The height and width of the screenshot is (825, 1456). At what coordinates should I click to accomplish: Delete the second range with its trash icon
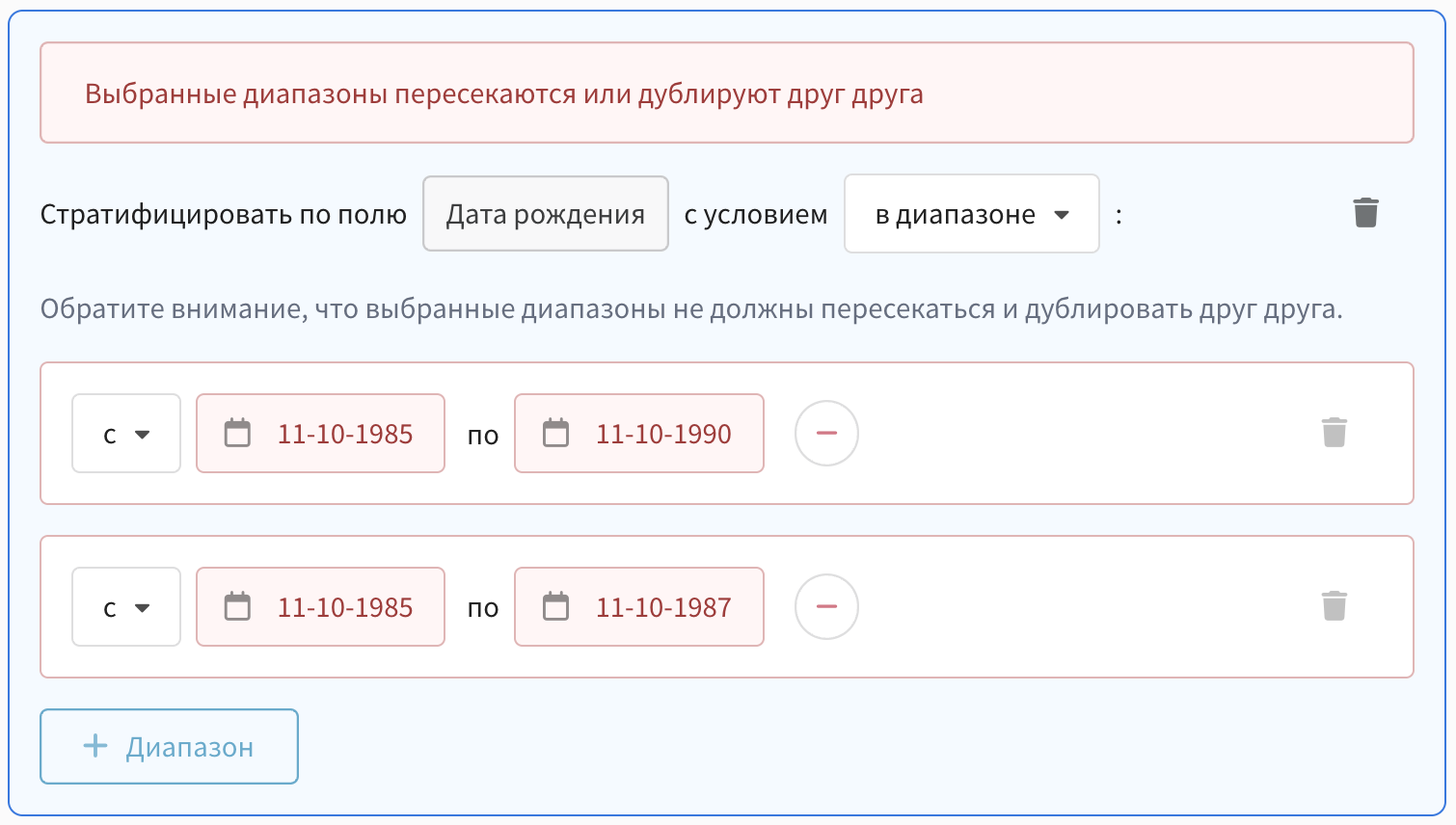click(x=1335, y=606)
